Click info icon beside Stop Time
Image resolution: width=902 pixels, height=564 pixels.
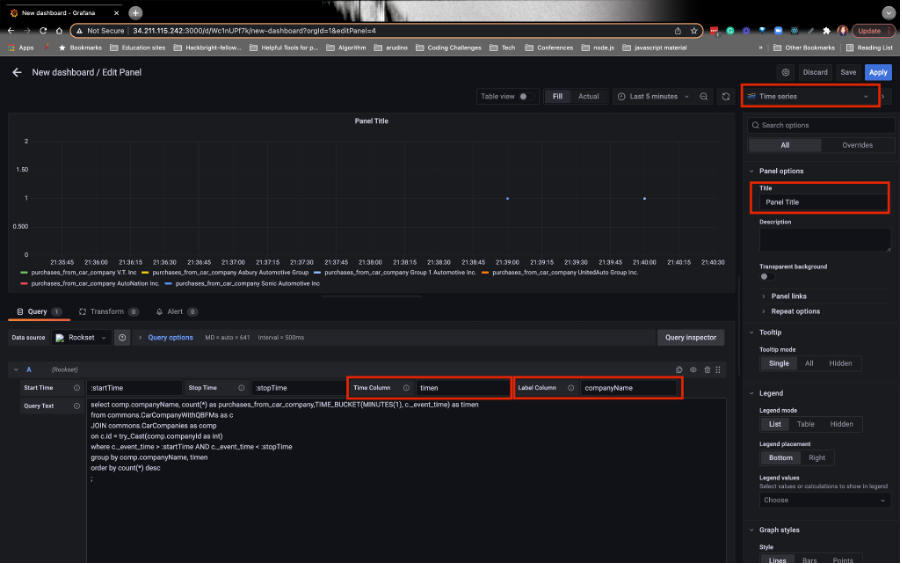point(242,388)
